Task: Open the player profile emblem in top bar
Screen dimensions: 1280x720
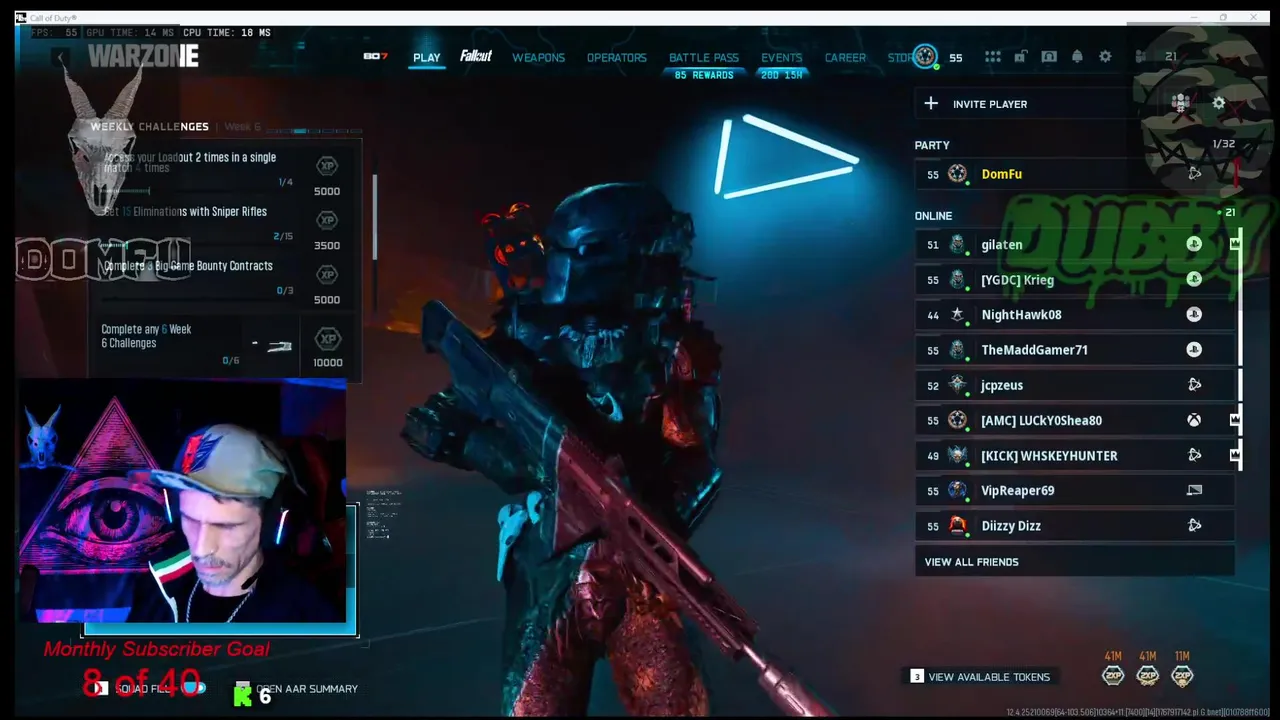Action: tap(925, 57)
